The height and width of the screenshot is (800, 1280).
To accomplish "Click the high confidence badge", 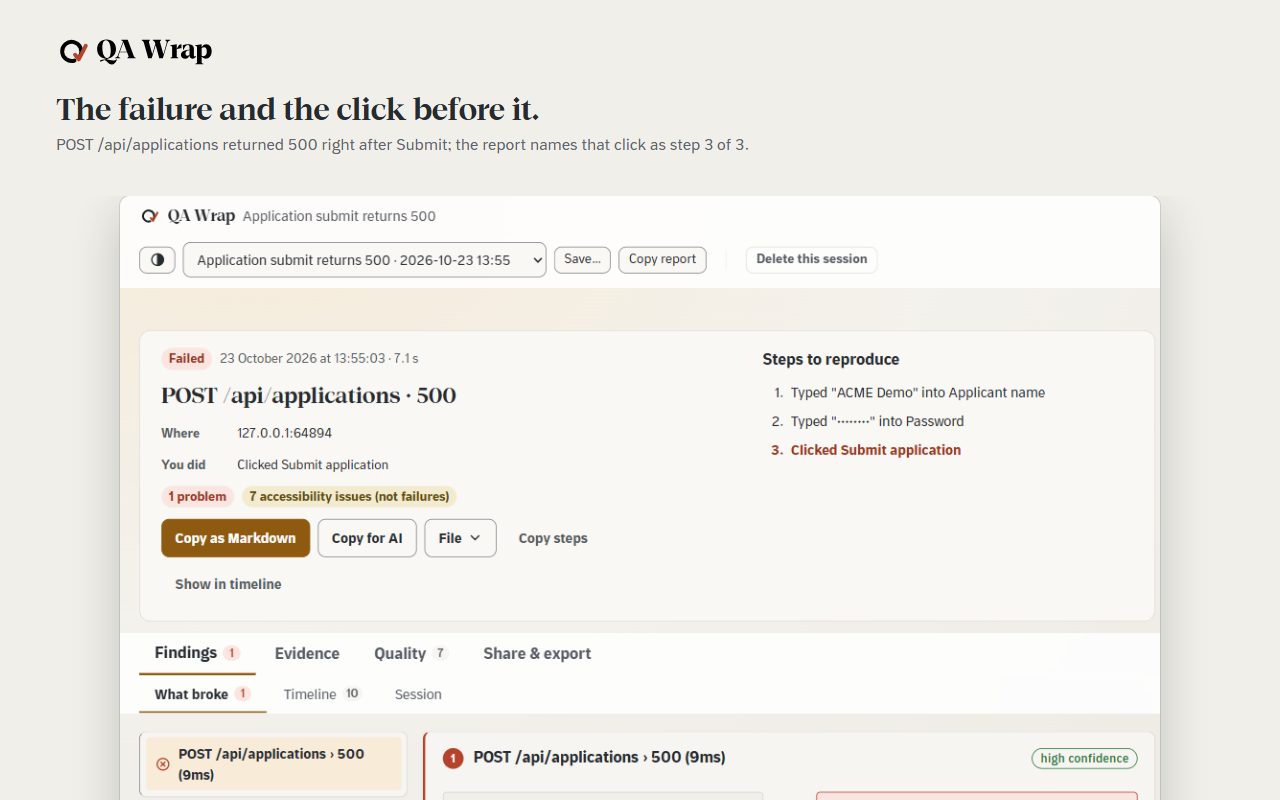I will [x=1084, y=758].
